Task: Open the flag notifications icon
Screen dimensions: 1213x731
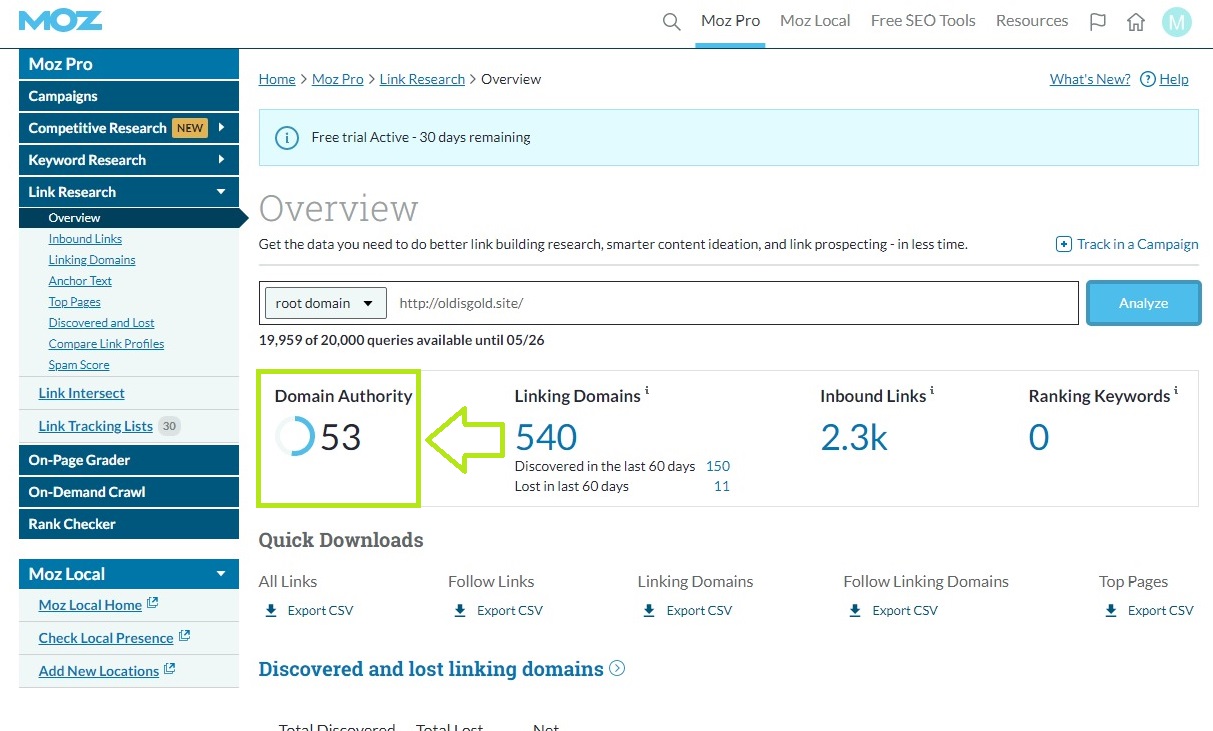Action: [1098, 22]
